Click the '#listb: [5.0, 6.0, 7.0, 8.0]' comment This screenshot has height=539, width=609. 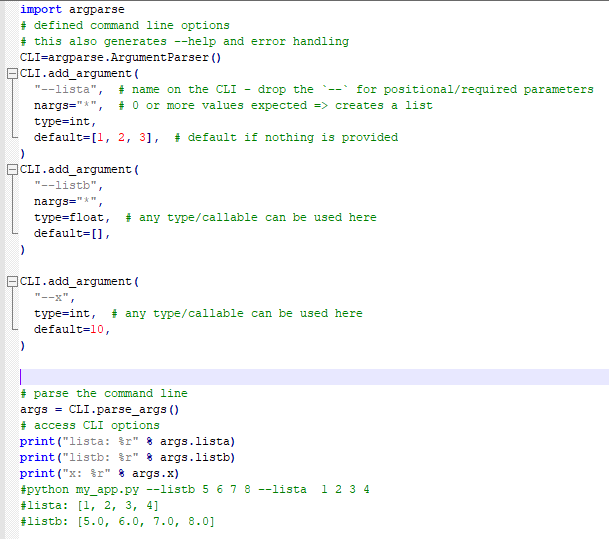[x=117, y=521]
